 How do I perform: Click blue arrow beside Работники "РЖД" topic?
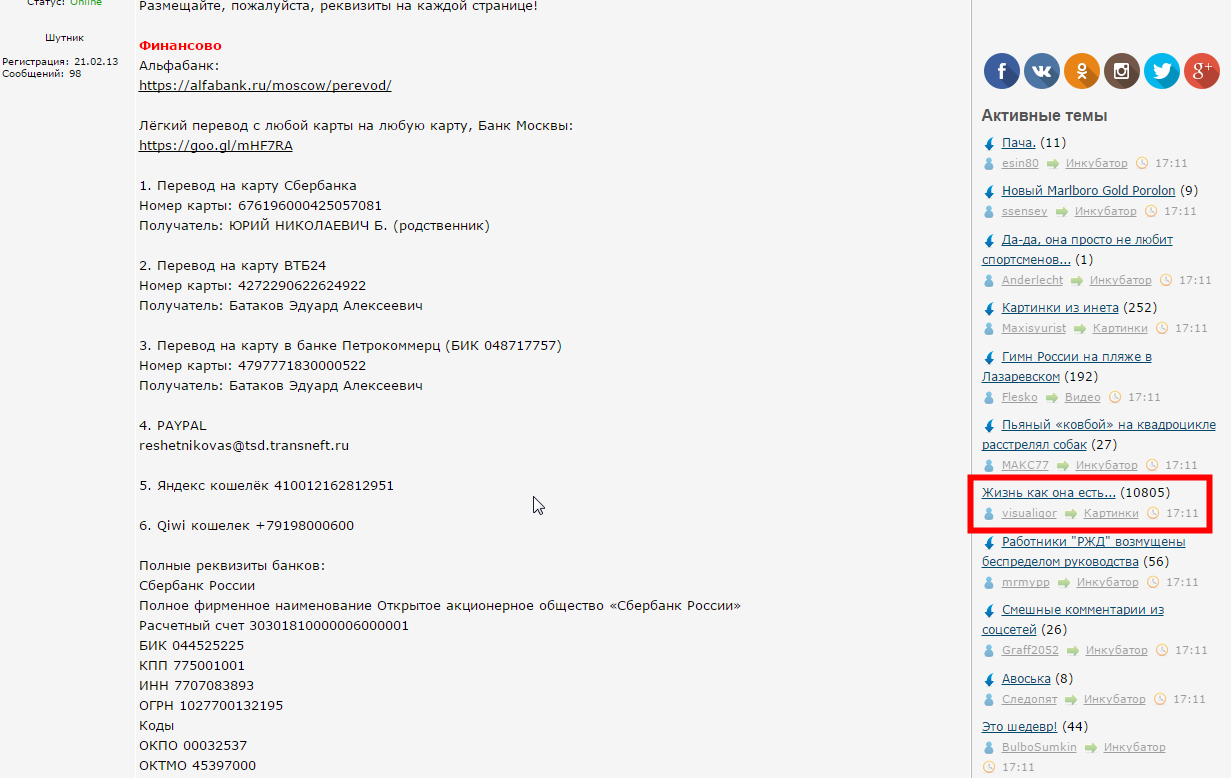989,543
